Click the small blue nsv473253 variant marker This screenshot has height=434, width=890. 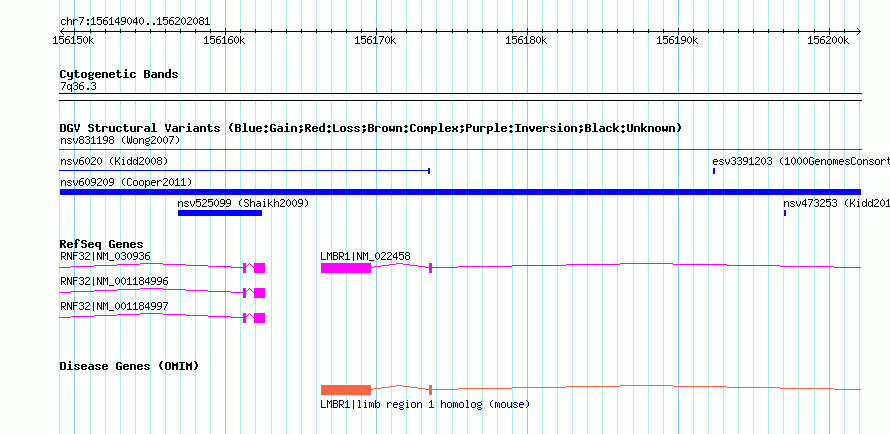[785, 213]
